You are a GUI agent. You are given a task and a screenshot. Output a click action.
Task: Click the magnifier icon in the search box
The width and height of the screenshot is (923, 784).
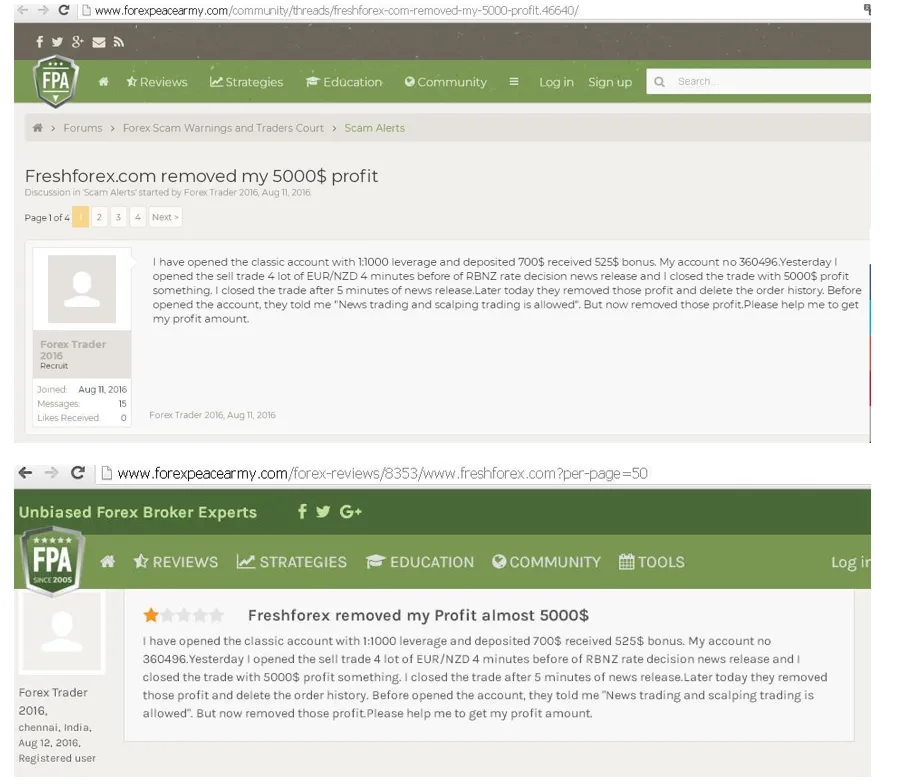click(659, 82)
